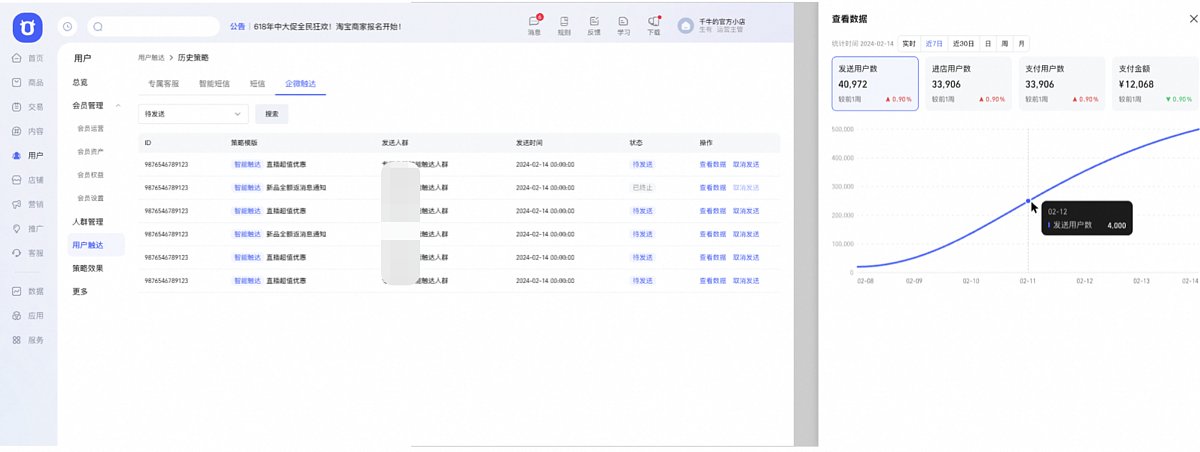Image resolution: width=1200 pixels, height=452 pixels.
Task: Open 推广 promotion in the left icon sidebar
Action: pos(28,229)
